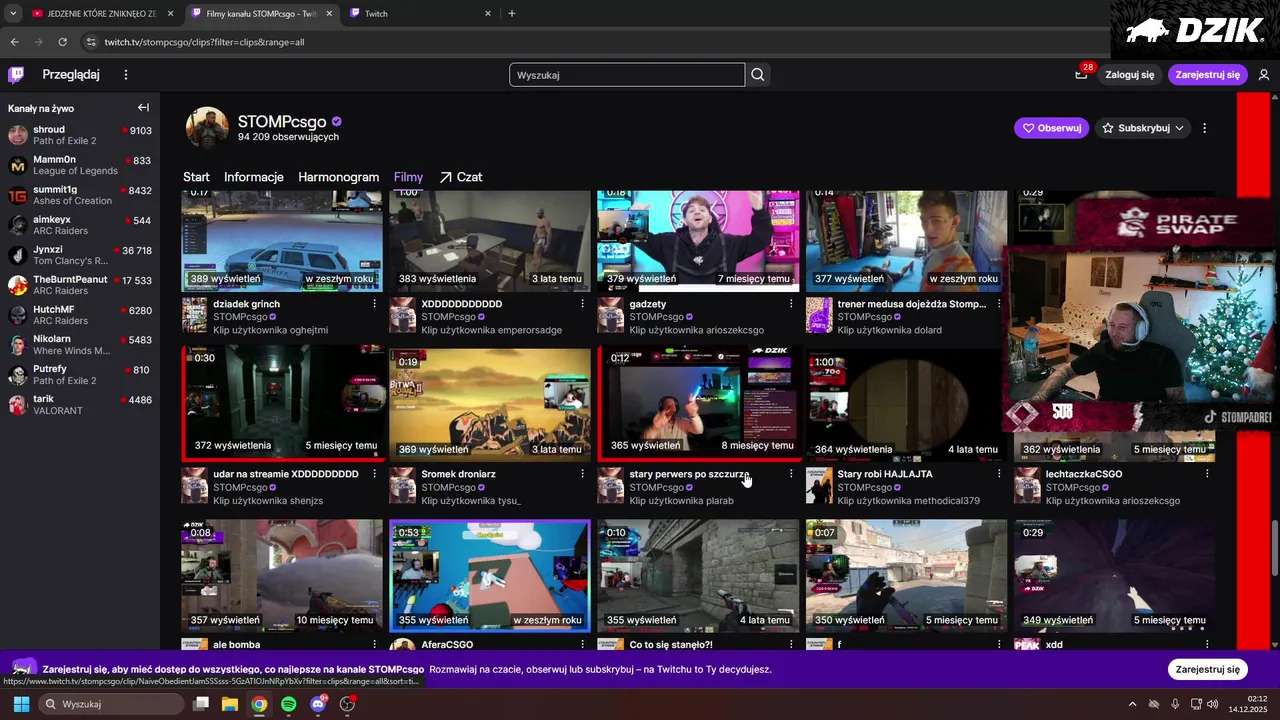The width and height of the screenshot is (1280, 720).
Task: Expand the Subskrybuj dropdown button
Action: 1180,128
